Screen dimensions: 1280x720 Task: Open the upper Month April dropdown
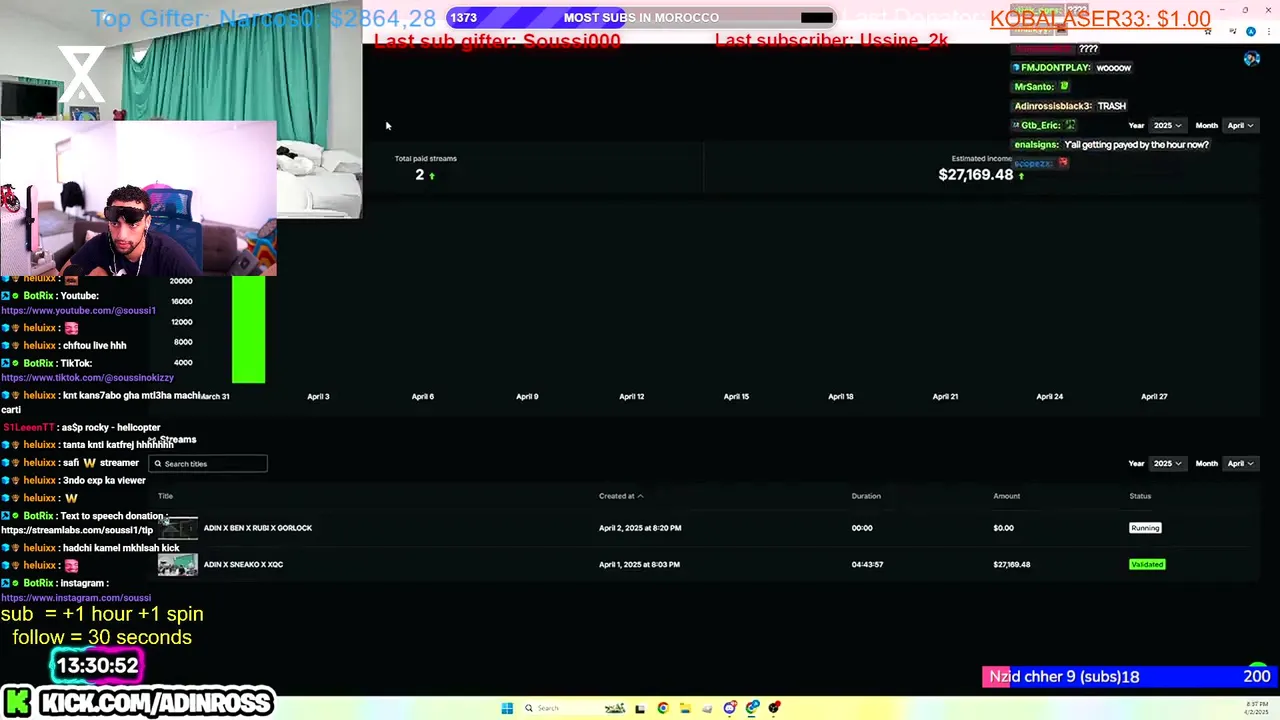coord(1240,126)
